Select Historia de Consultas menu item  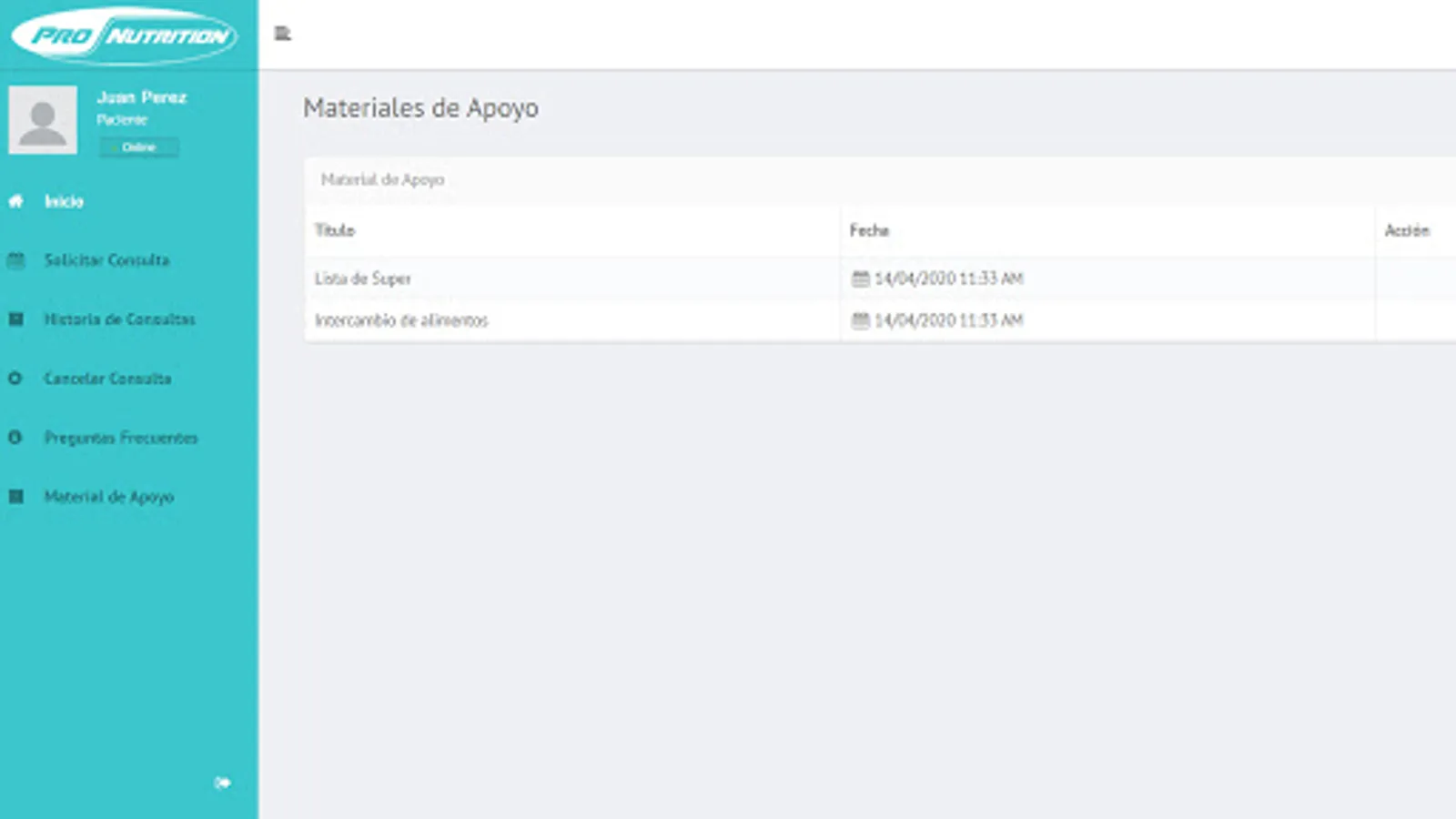(118, 319)
